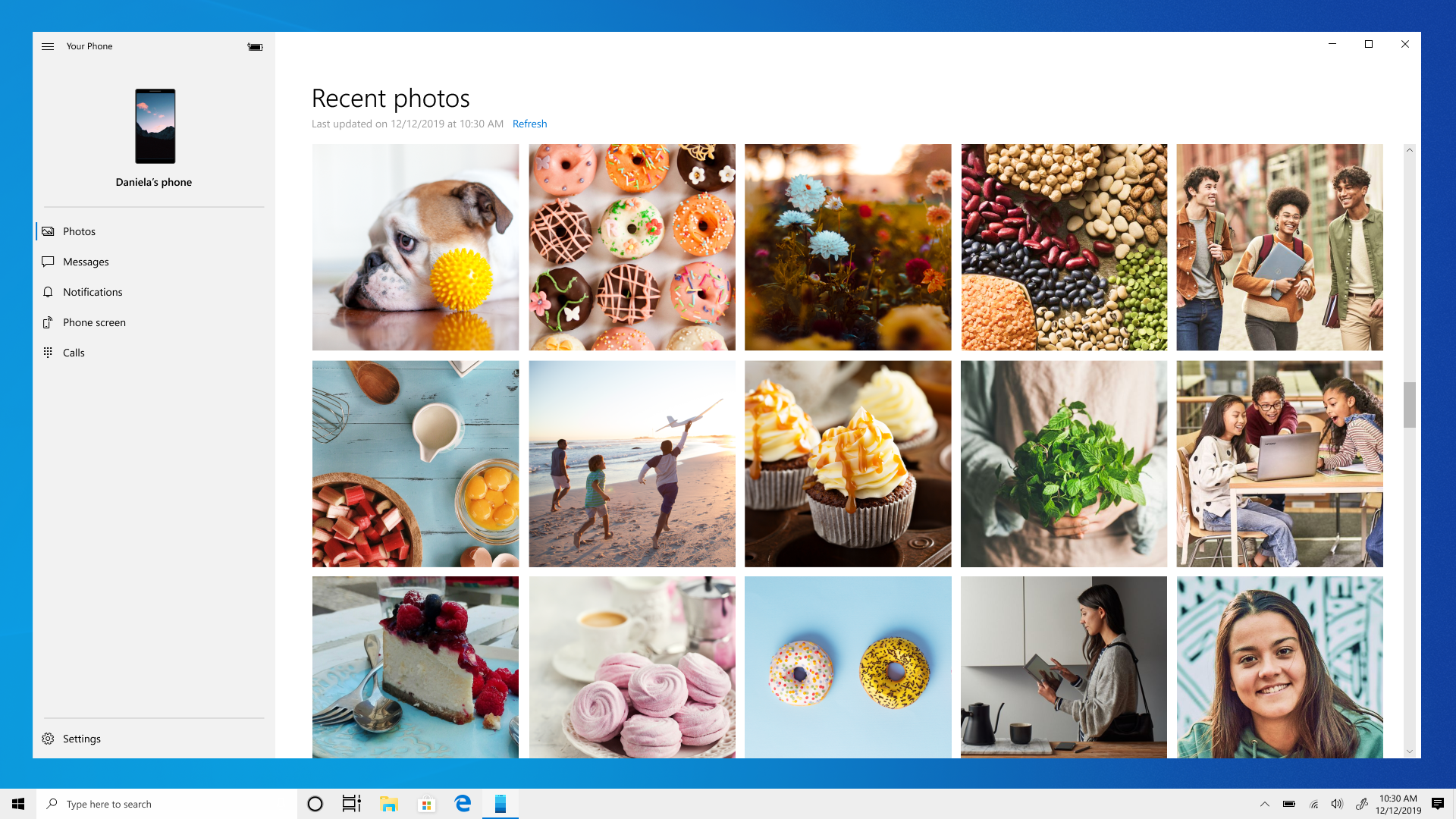Launch Microsoft Edge from the taskbar
This screenshot has height=819, width=1456.
(463, 804)
